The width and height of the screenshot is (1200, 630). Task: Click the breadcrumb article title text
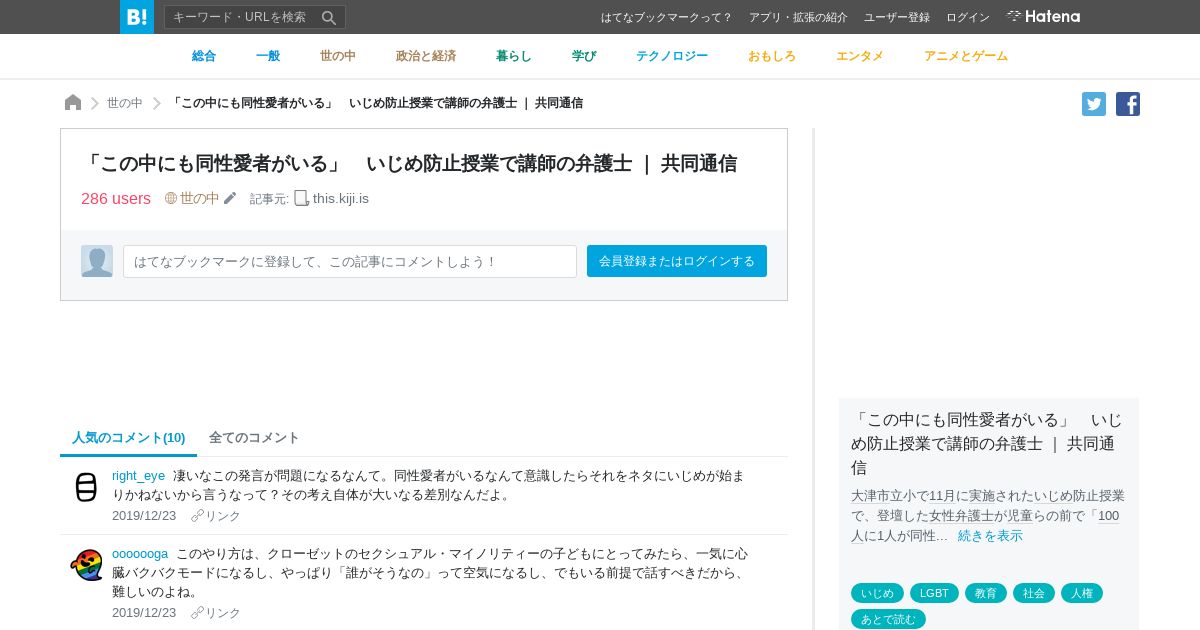pyautogui.click(x=376, y=103)
